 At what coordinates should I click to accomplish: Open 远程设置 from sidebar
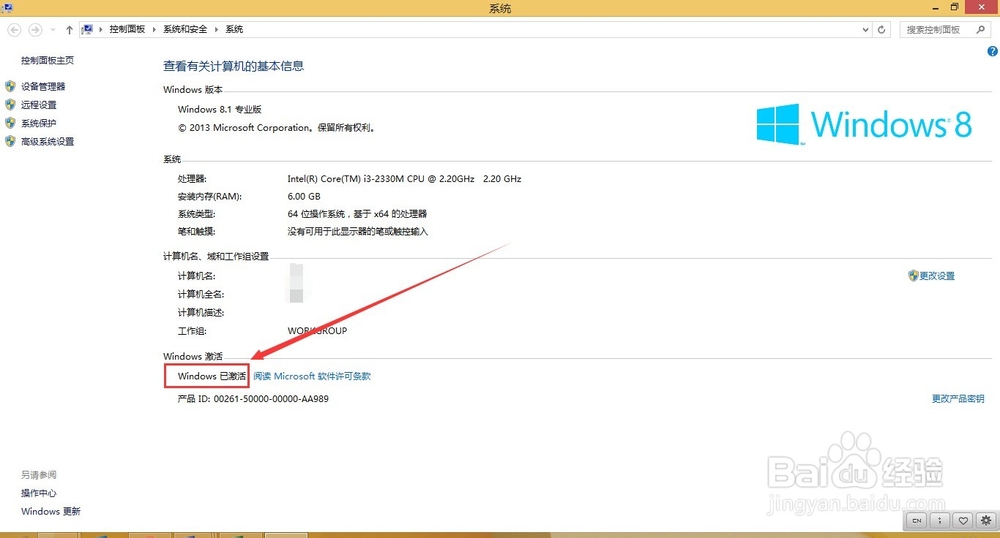(38, 105)
